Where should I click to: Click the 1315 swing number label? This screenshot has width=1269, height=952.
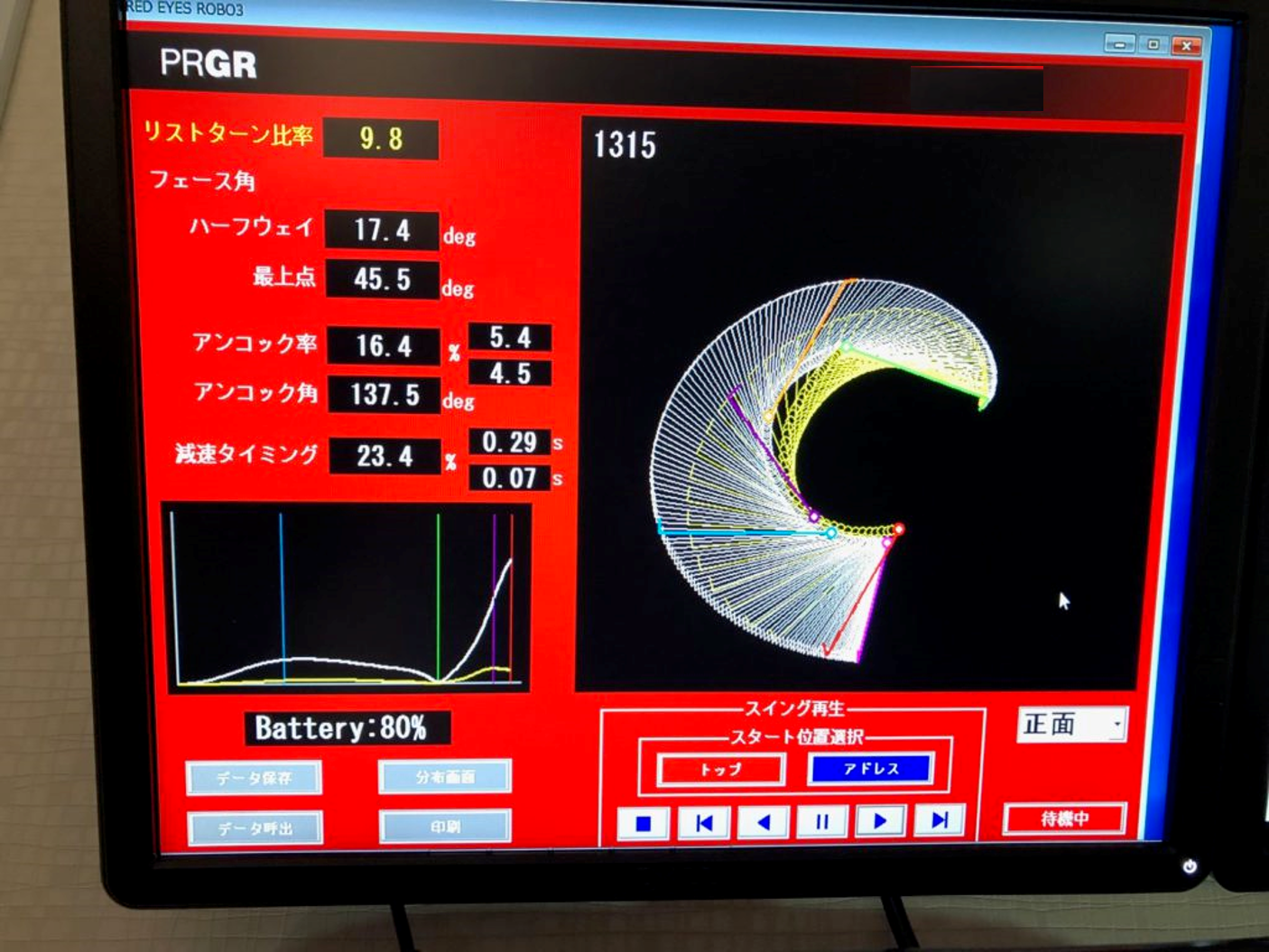(x=625, y=144)
